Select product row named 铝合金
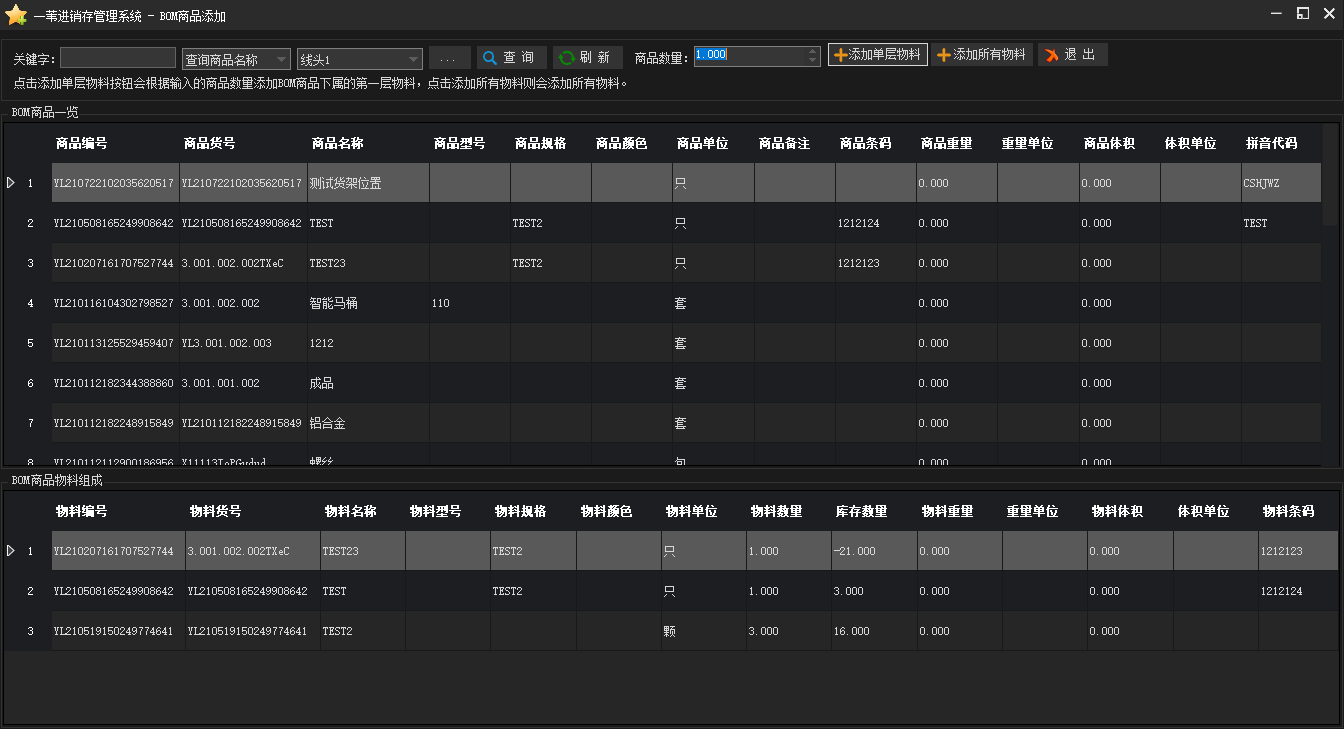Image resolution: width=1344 pixels, height=729 pixels. 663,423
